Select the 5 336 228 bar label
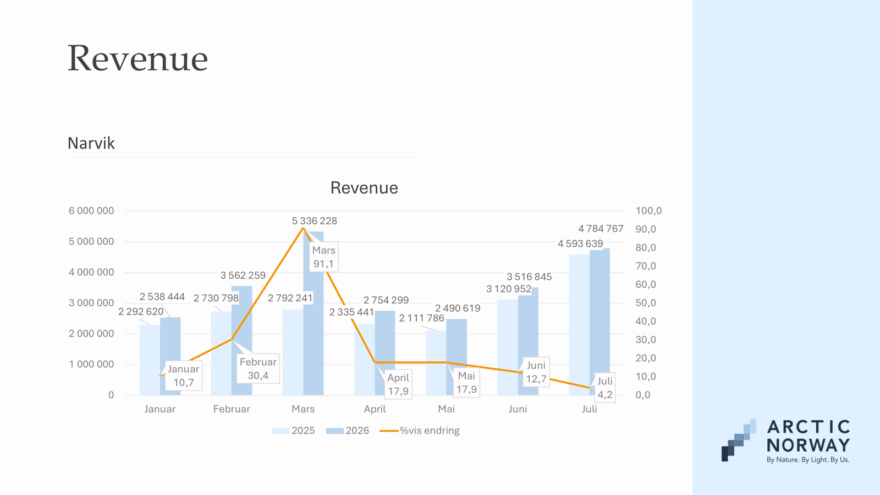880x495 pixels. click(x=314, y=221)
